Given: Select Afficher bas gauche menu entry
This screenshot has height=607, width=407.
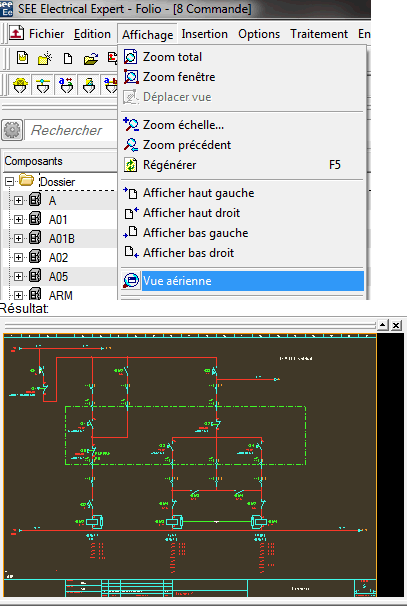Looking at the screenshot, I should [242, 233].
